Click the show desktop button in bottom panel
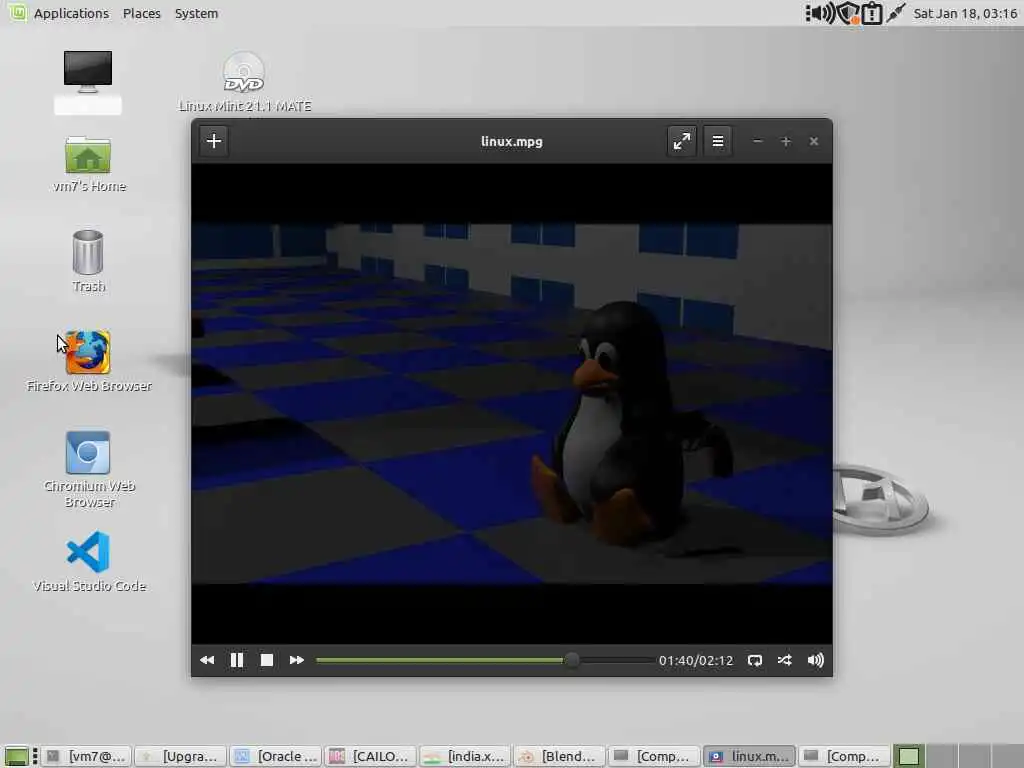This screenshot has width=1024, height=768. tap(16, 756)
